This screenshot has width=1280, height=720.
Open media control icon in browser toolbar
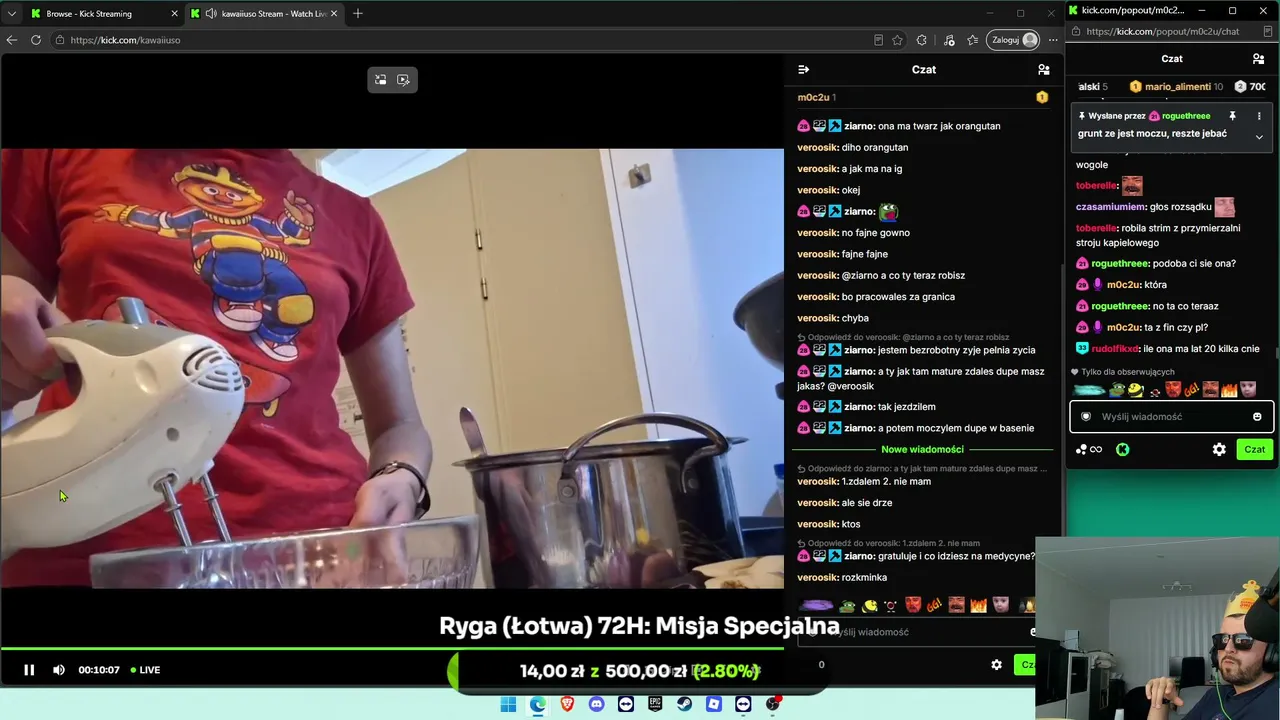coord(949,40)
